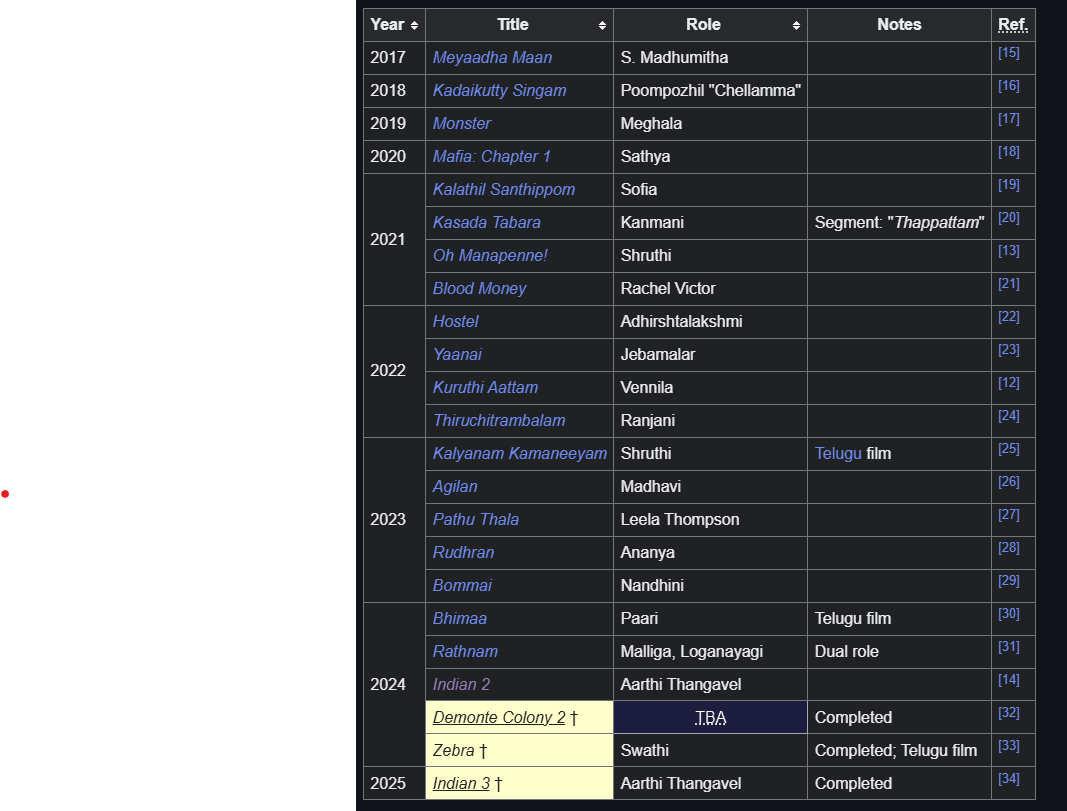The image size is (1067, 811).
Task: Open the Demonte Colony 2 link
Action: click(x=498, y=718)
